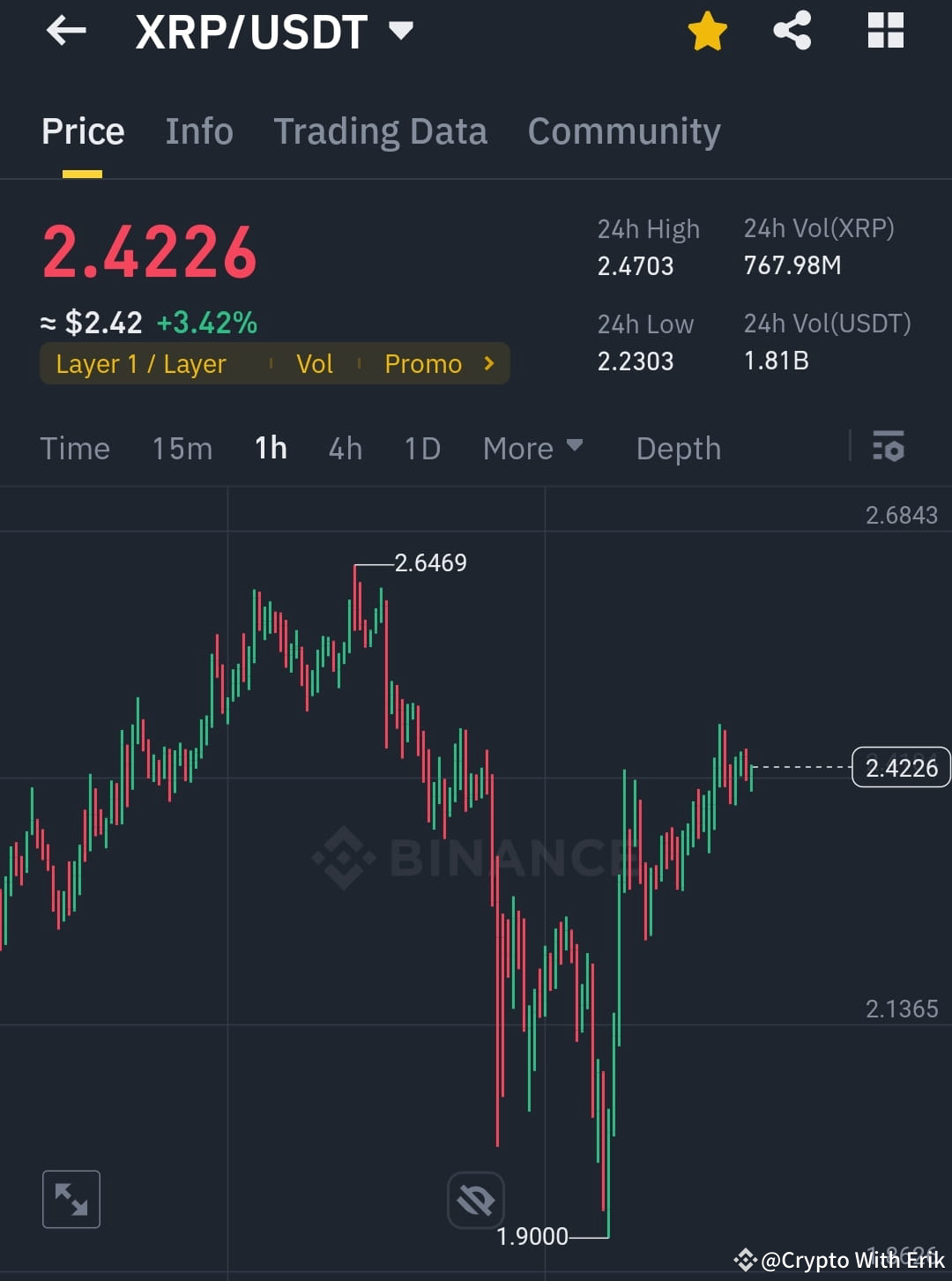The width and height of the screenshot is (952, 1281).
Task: Open the share icon for XRP/USDT
Action: [x=792, y=31]
